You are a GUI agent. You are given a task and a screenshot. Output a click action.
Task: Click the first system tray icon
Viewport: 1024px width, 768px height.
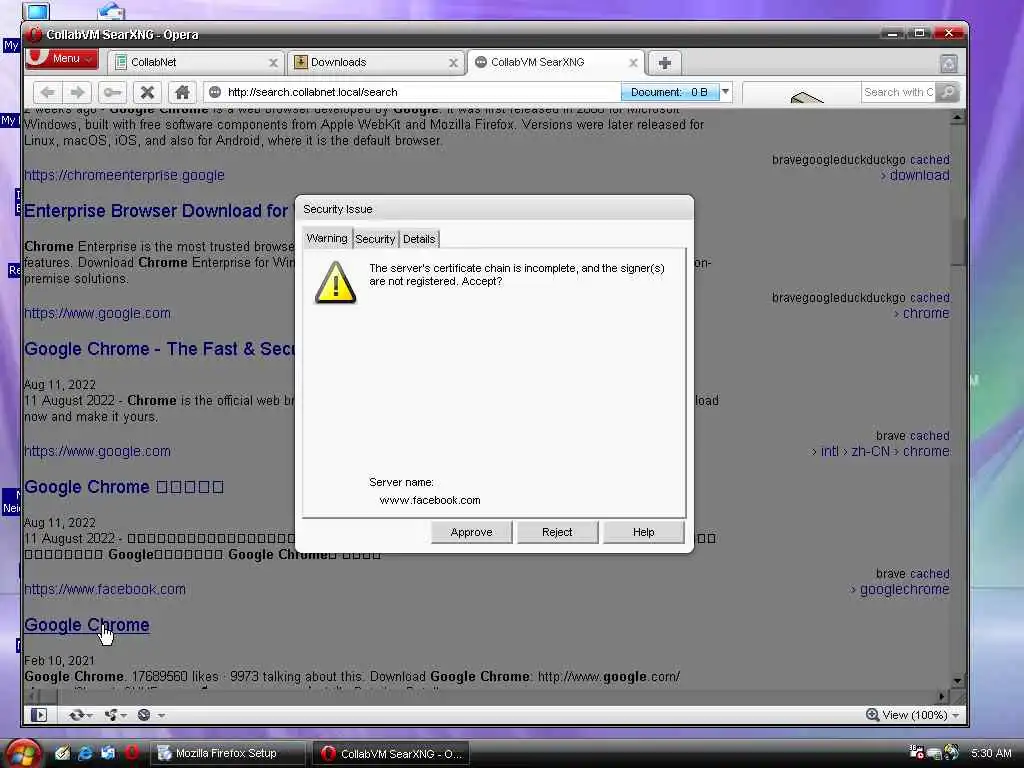(916, 752)
